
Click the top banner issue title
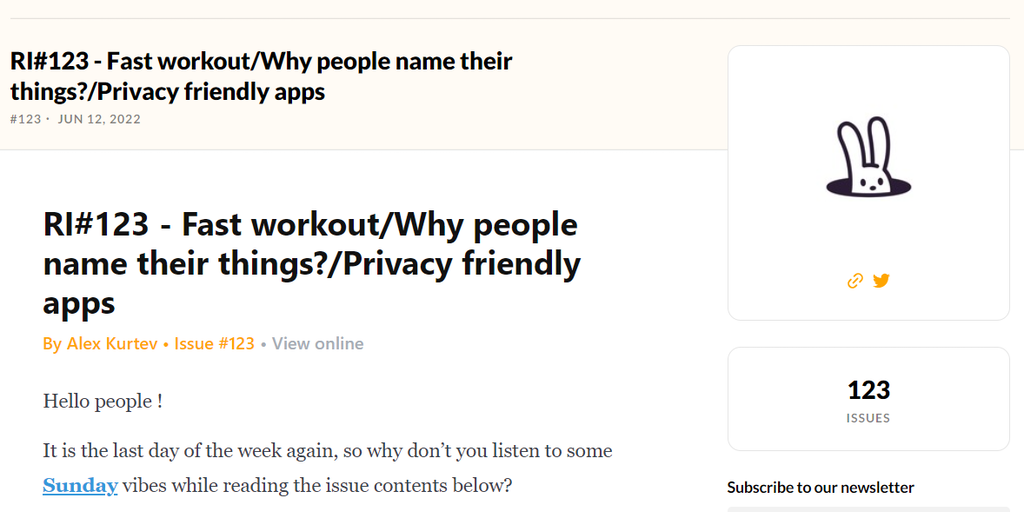point(261,76)
